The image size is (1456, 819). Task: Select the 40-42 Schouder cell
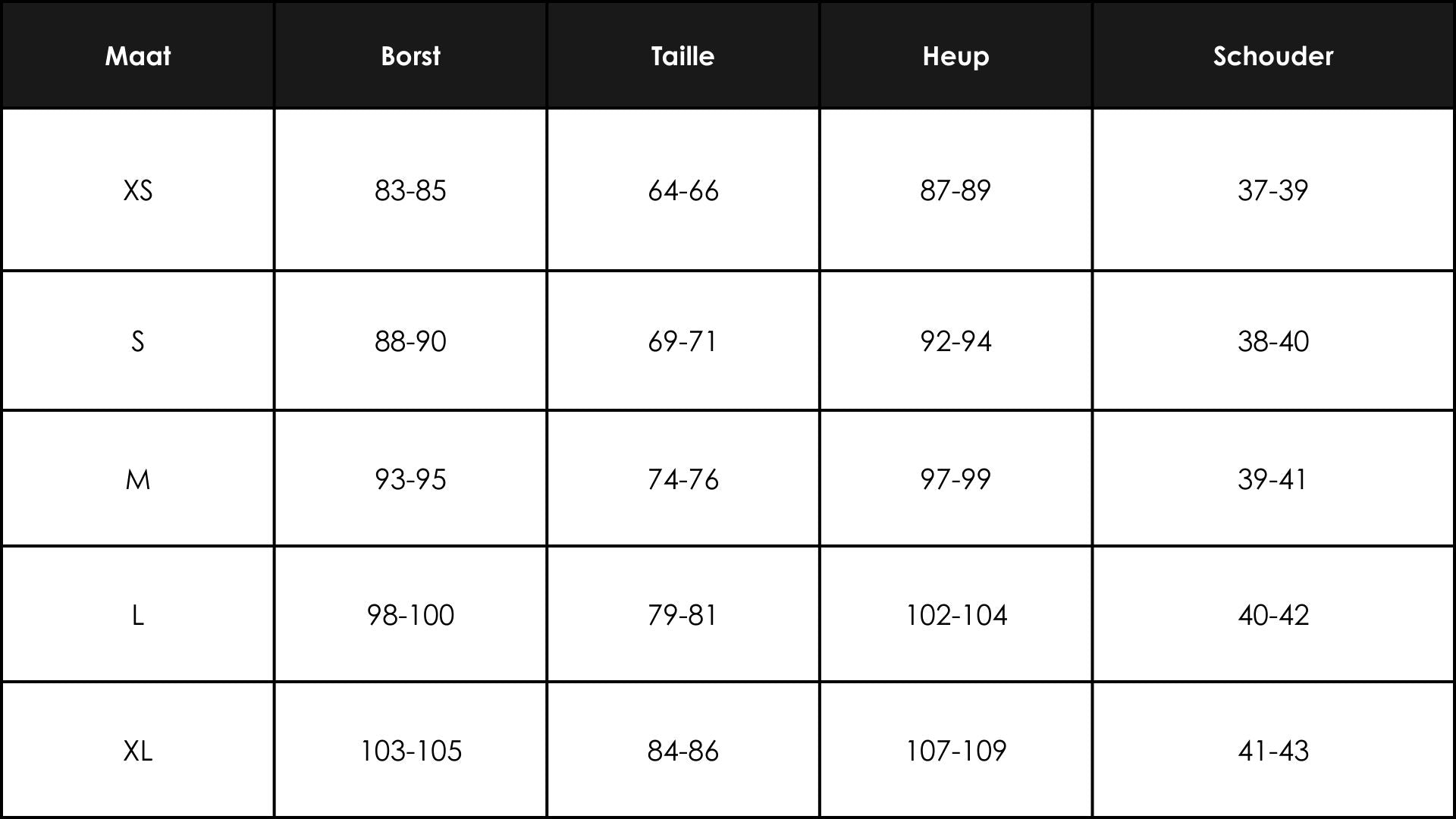point(1273,615)
